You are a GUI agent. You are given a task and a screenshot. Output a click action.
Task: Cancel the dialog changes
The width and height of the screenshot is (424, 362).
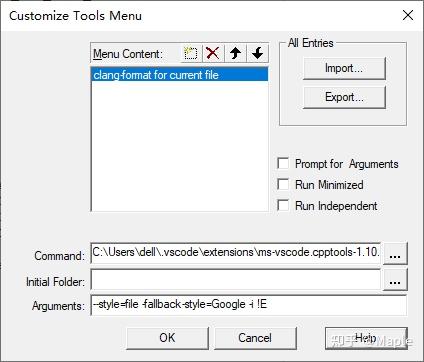pos(255,338)
